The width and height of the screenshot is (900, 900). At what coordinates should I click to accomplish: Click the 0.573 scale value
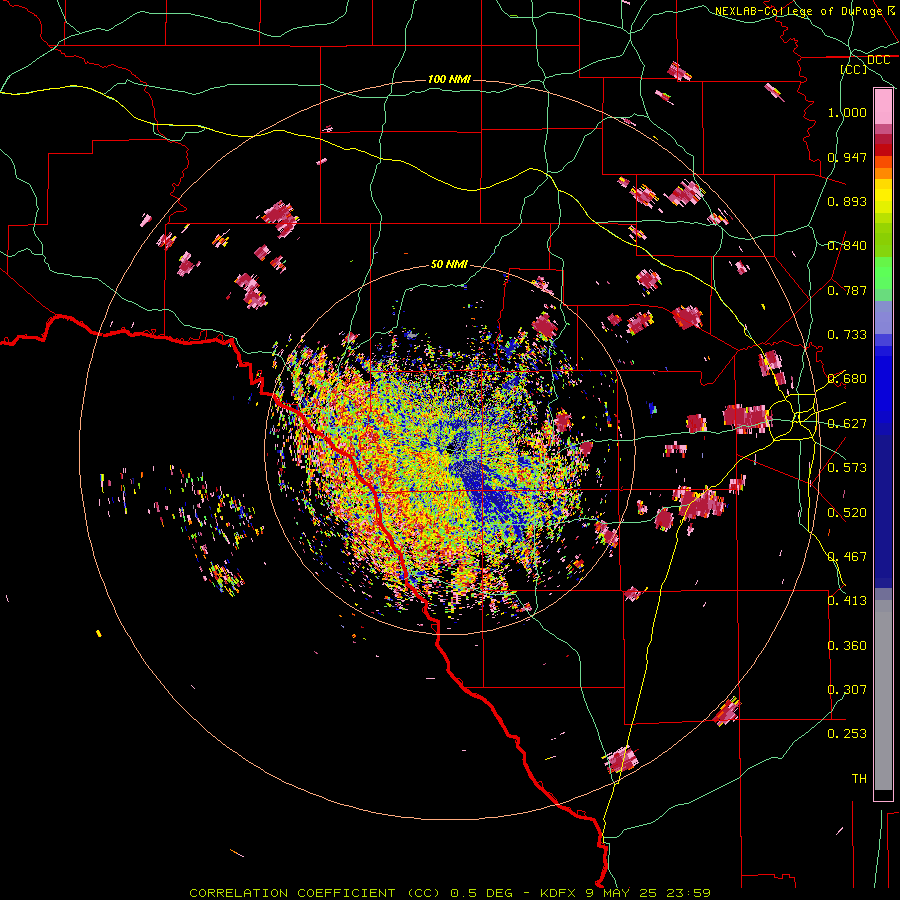coord(847,468)
